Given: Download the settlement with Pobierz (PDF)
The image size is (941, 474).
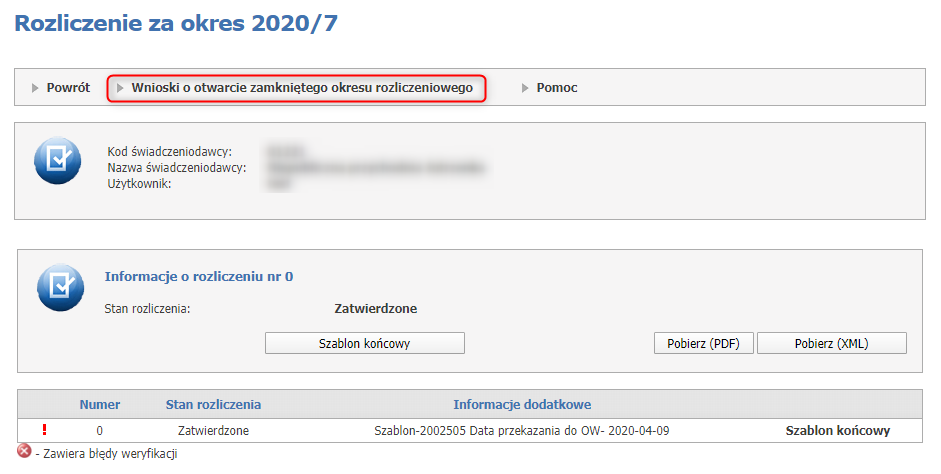Looking at the screenshot, I should [703, 343].
